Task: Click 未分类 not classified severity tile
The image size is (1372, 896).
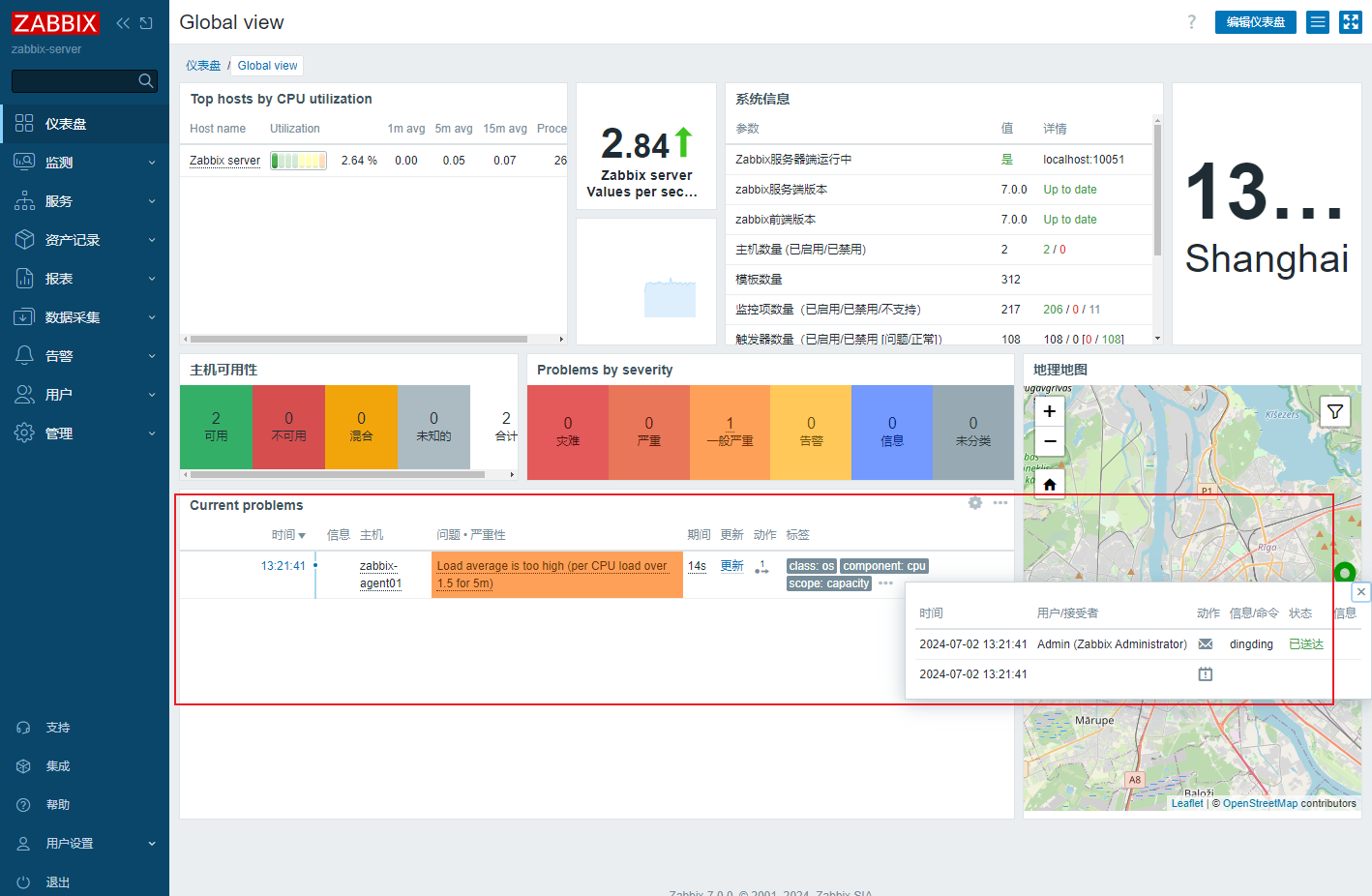Action: coord(973,433)
